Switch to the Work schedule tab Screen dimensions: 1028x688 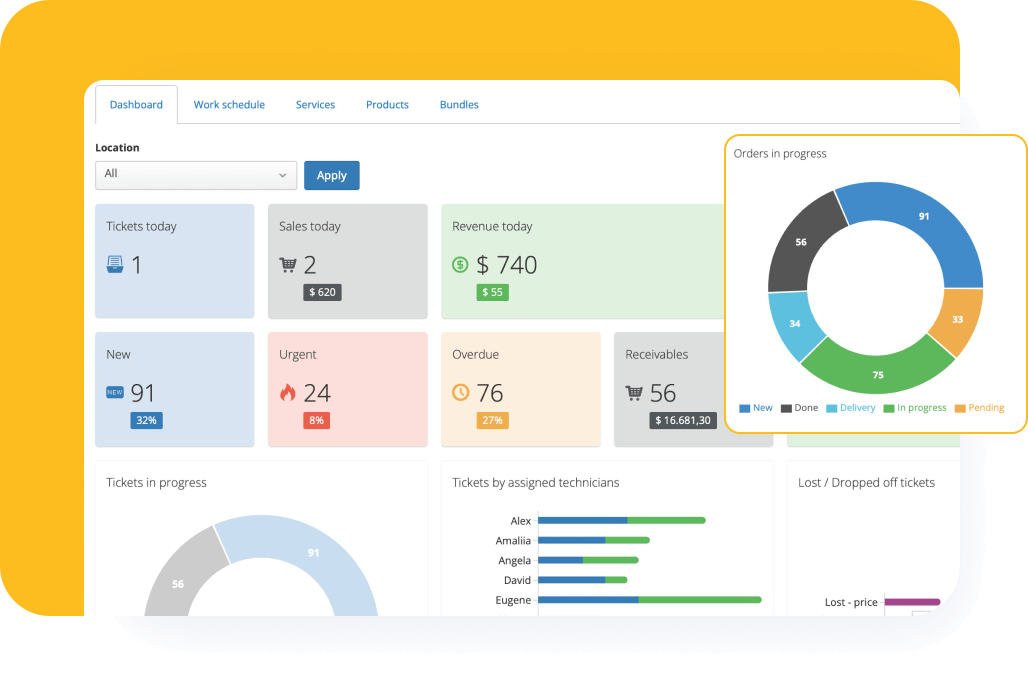coord(229,105)
